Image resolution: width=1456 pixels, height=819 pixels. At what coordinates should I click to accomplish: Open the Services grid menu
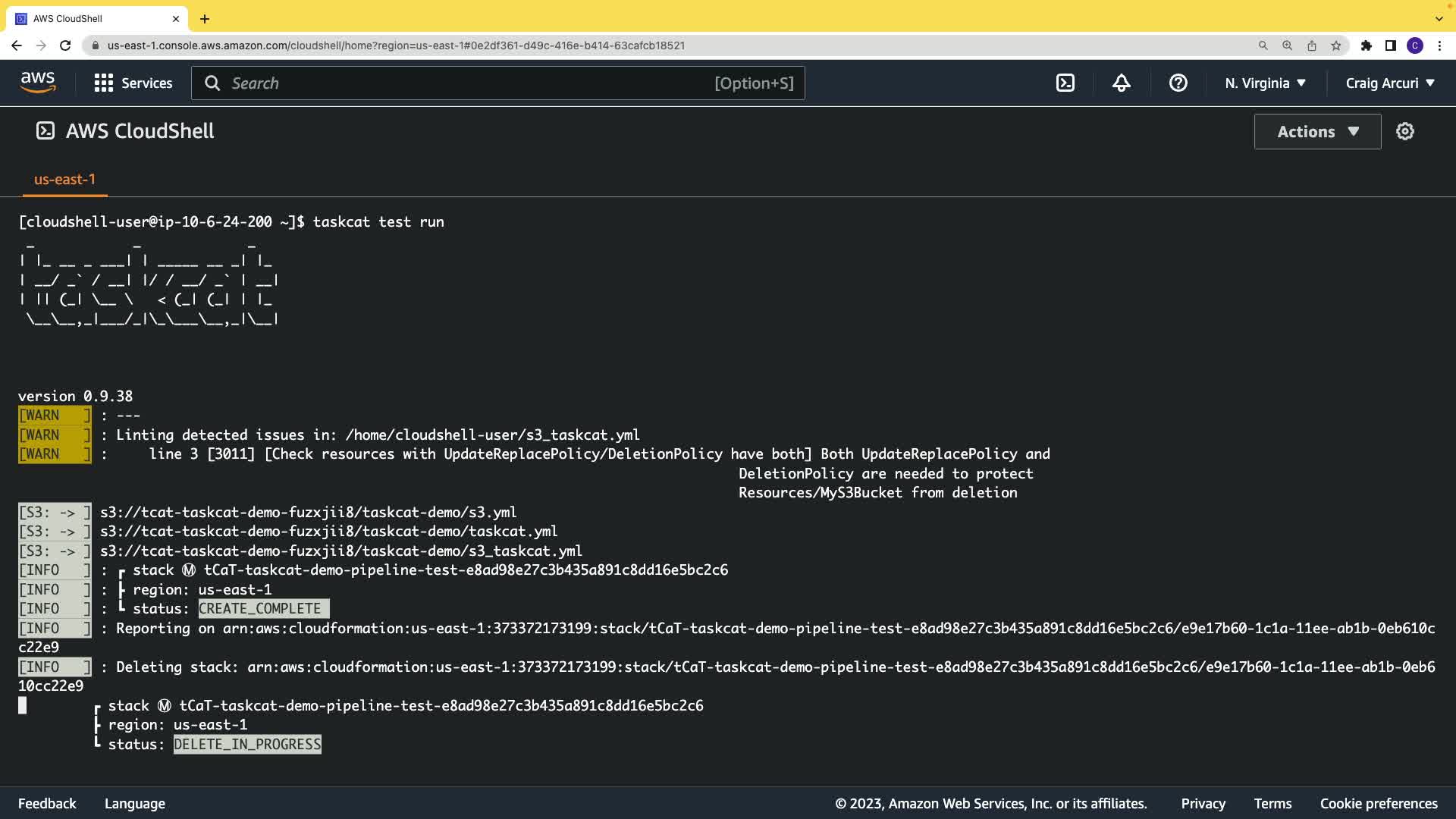(x=133, y=83)
